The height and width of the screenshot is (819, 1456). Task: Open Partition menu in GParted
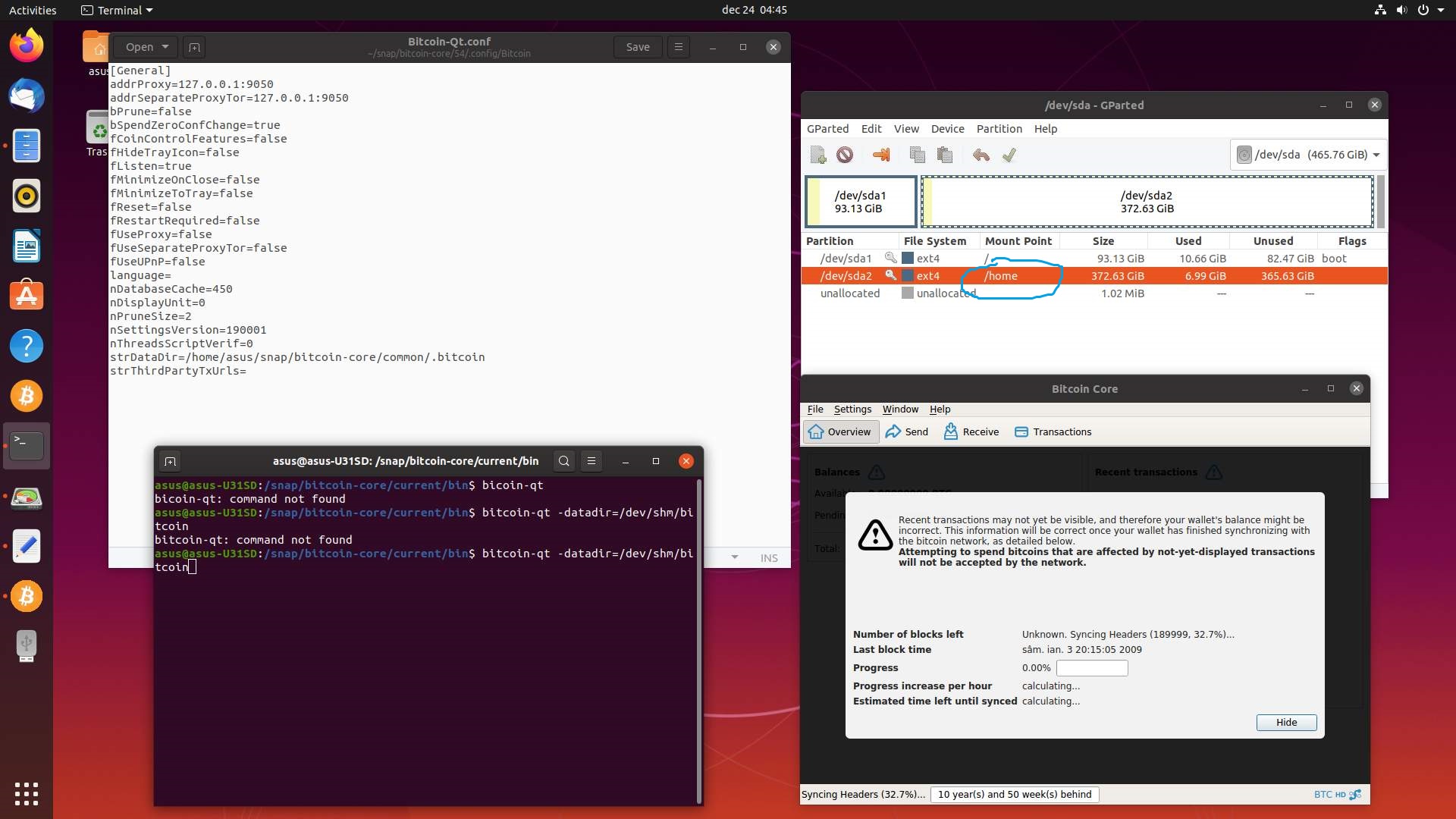999,129
